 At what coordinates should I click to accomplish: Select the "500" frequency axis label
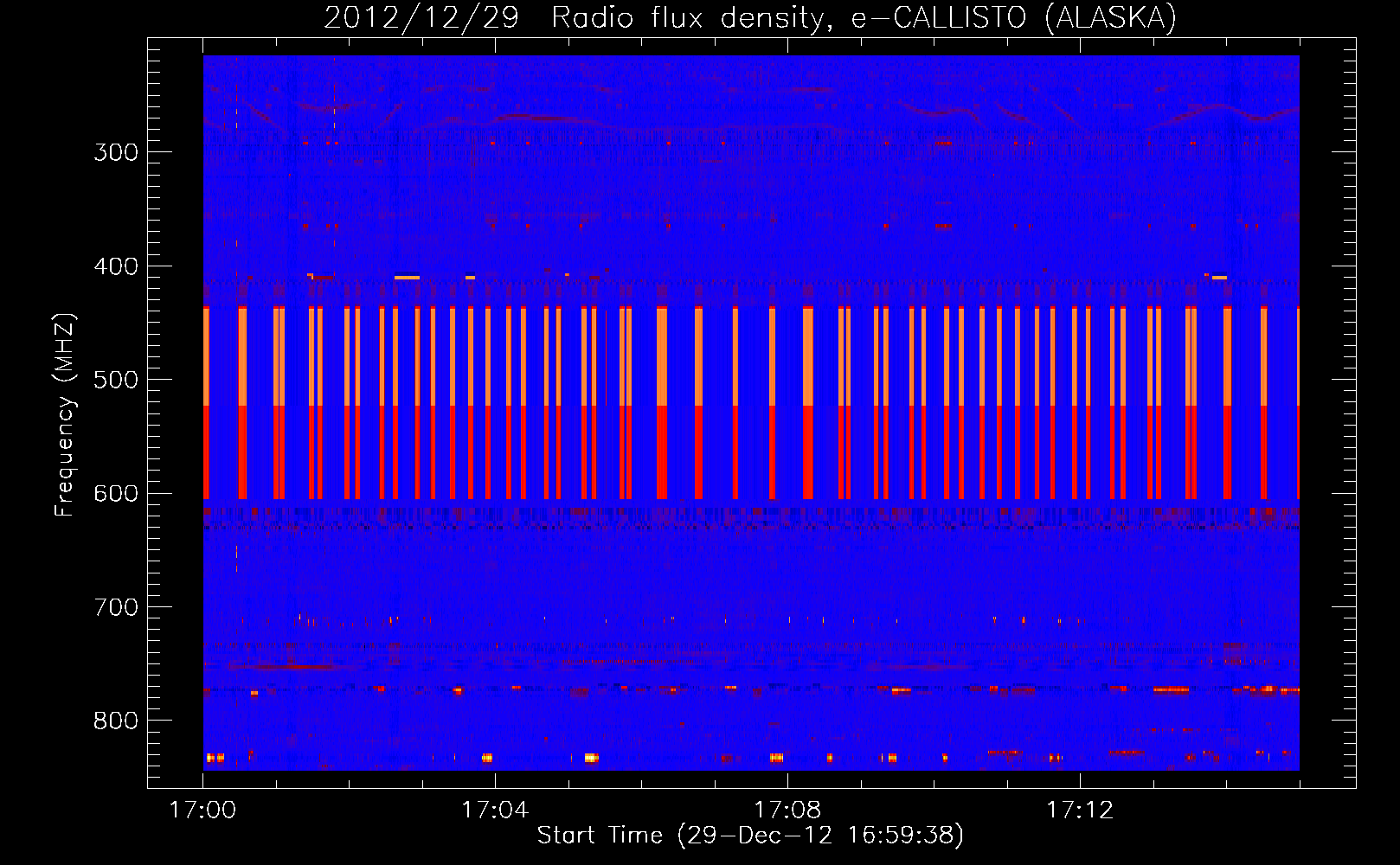tap(116, 380)
